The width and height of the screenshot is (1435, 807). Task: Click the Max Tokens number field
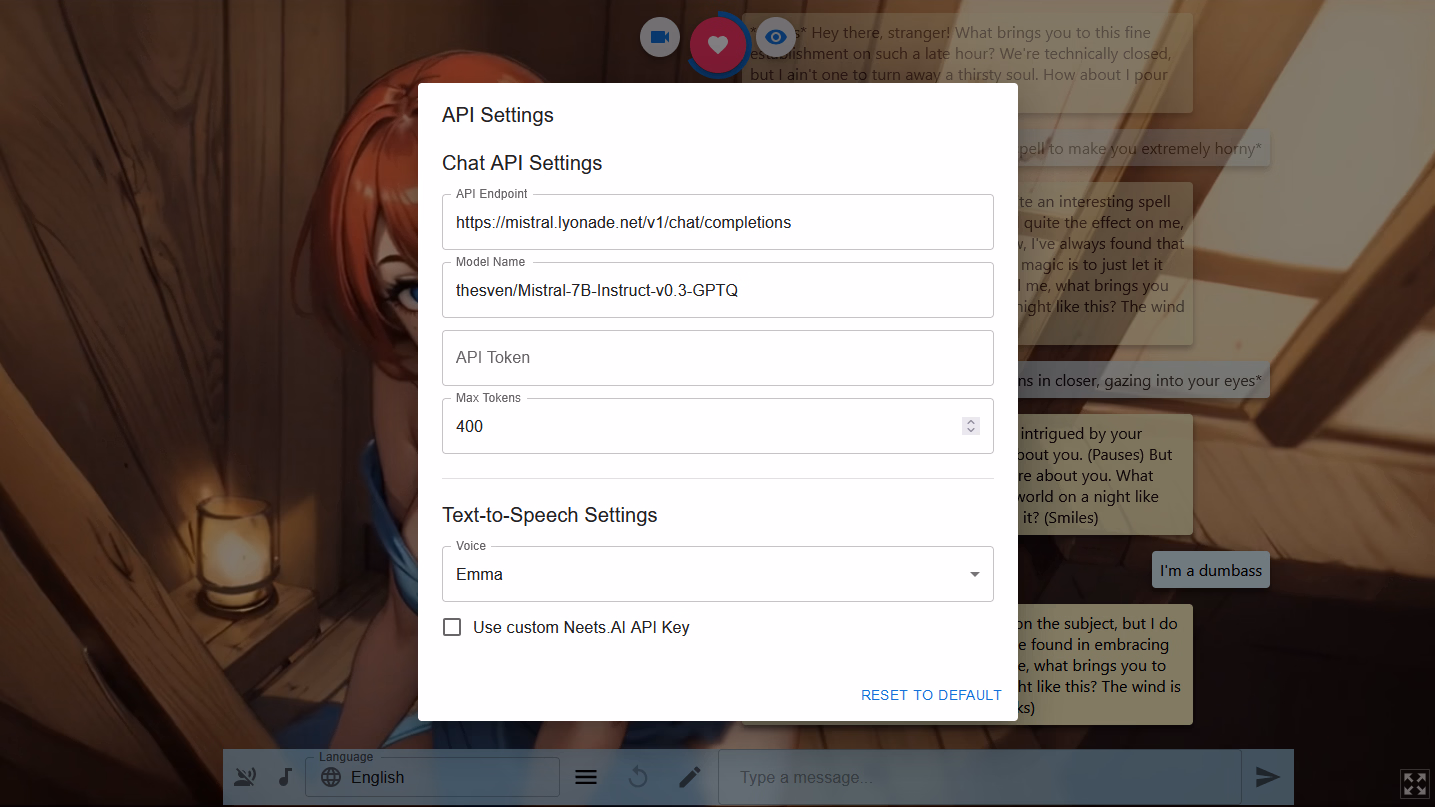pyautogui.click(x=718, y=426)
